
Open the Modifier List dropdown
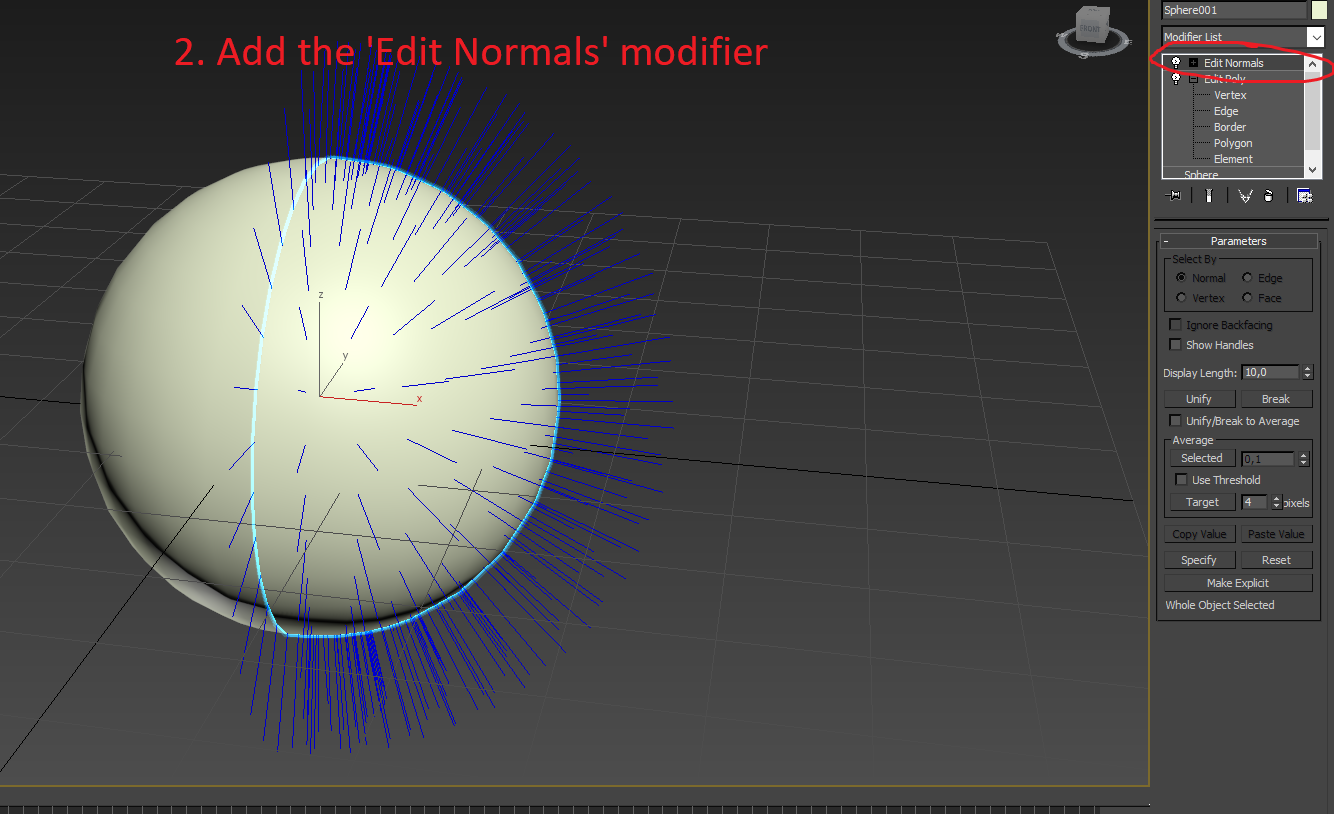coord(1316,37)
